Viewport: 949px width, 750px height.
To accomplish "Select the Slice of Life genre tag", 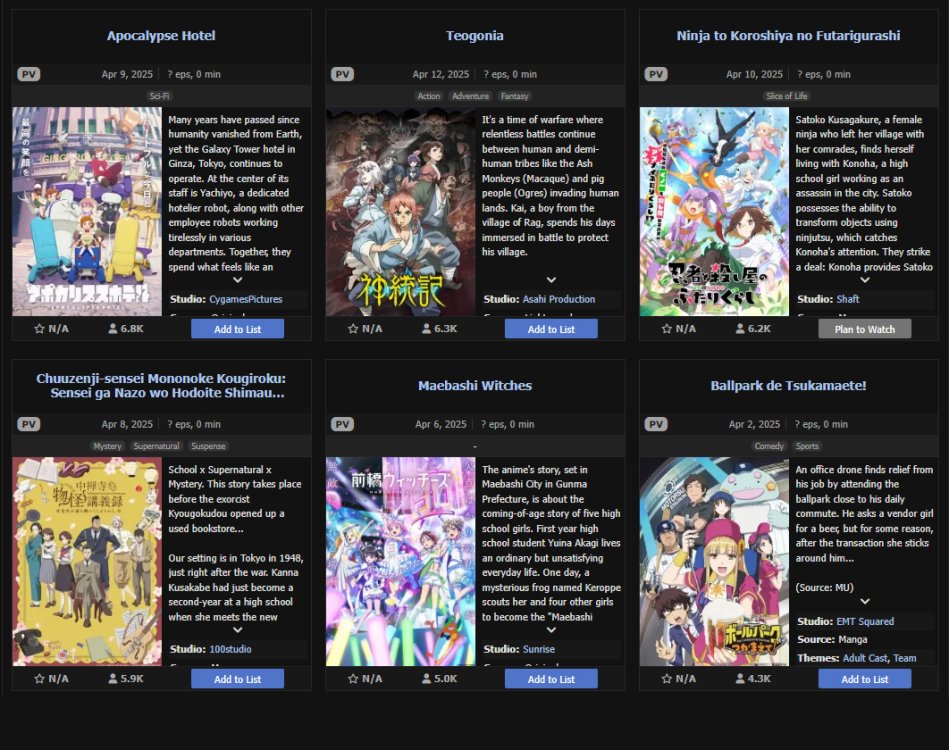I will click(786, 96).
